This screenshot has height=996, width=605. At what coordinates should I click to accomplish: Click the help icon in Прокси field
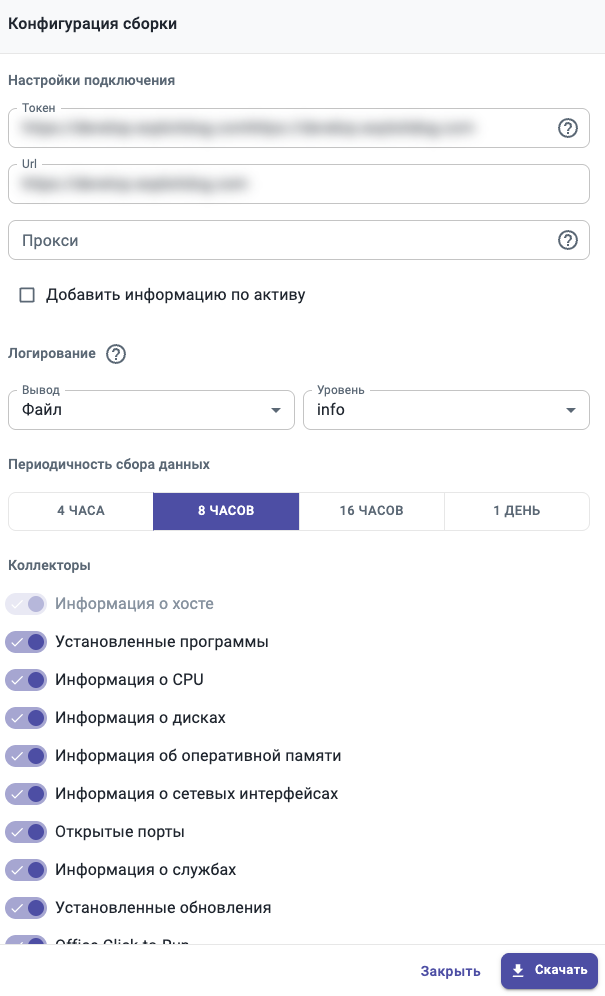(567, 240)
